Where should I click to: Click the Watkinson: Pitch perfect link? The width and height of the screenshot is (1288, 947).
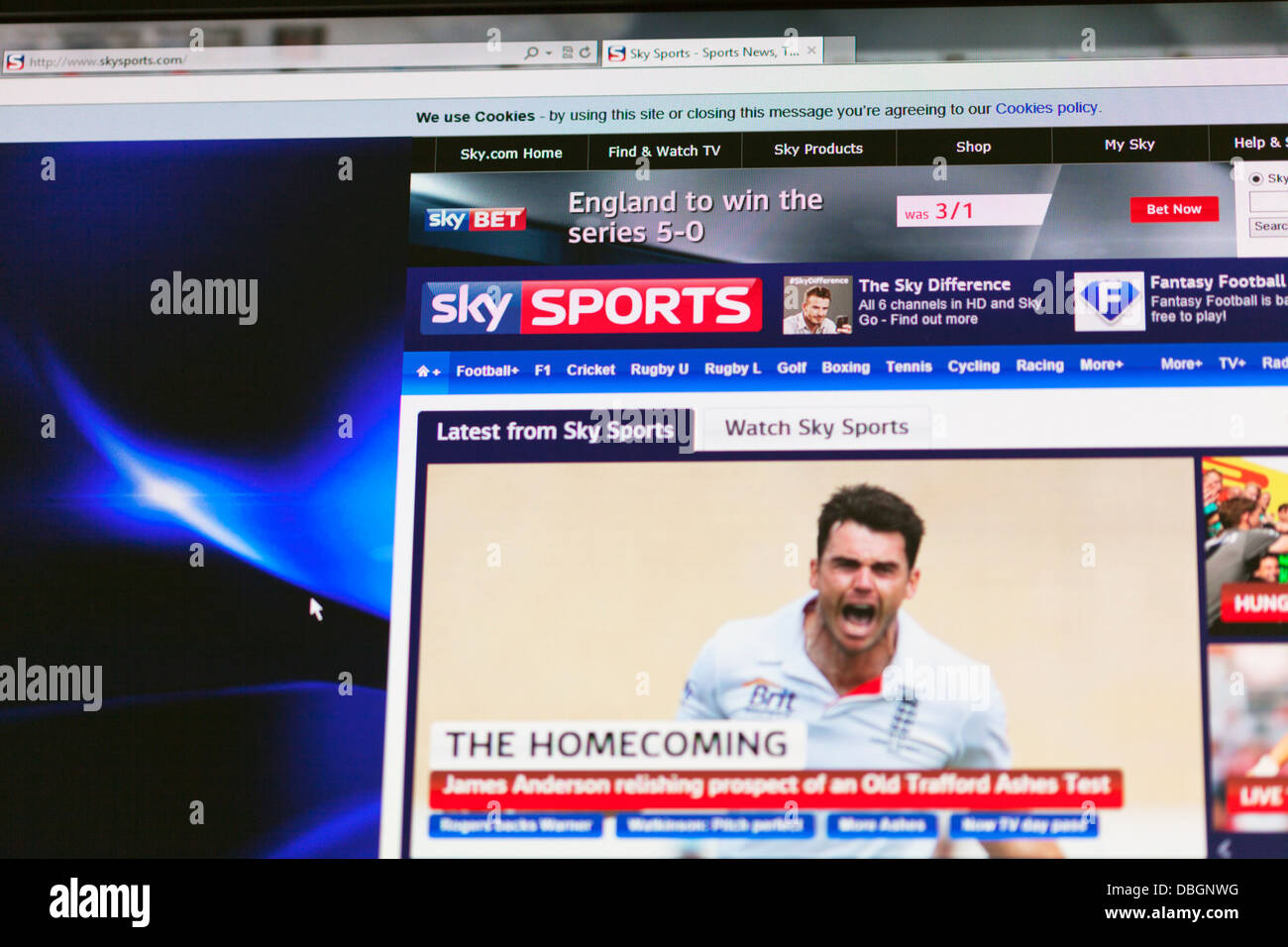[x=714, y=825]
